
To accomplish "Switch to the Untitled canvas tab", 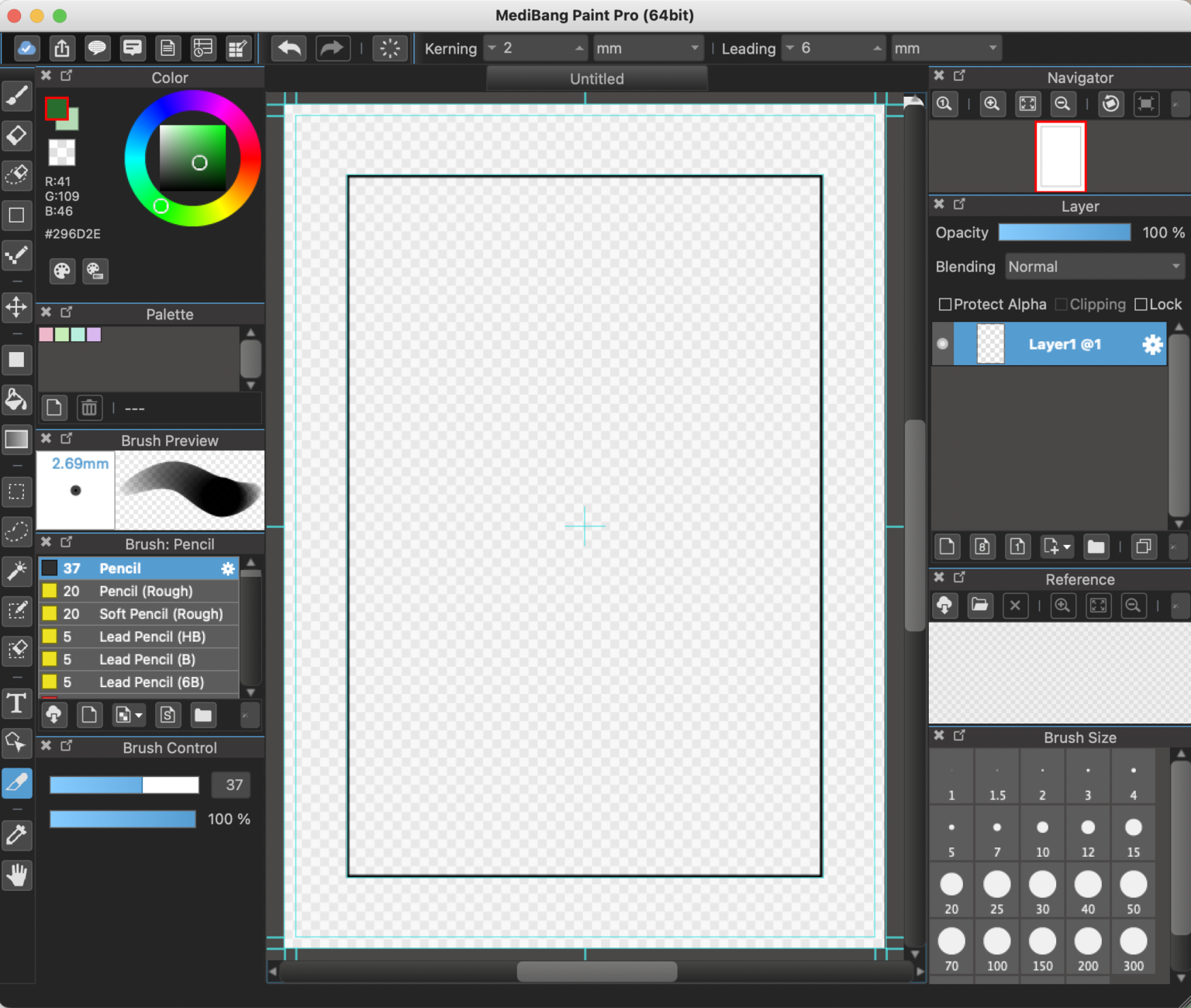I will point(596,78).
